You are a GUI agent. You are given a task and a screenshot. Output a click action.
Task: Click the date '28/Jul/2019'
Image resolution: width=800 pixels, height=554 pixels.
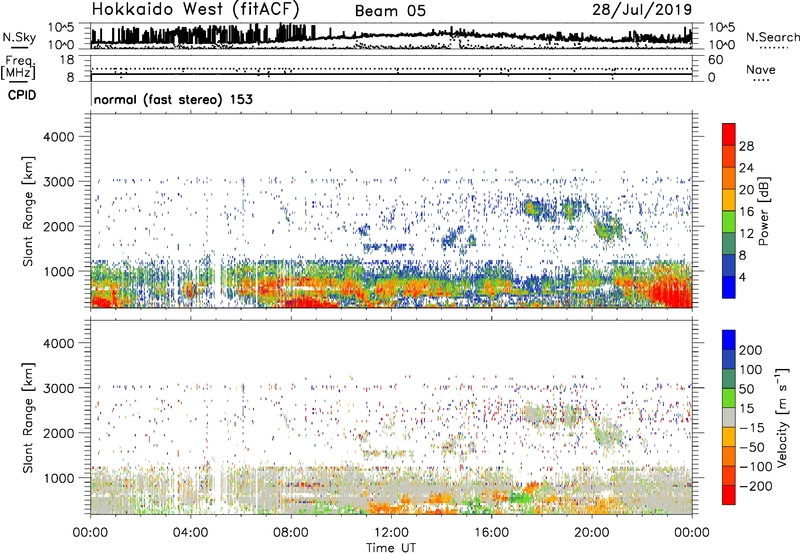pos(642,10)
